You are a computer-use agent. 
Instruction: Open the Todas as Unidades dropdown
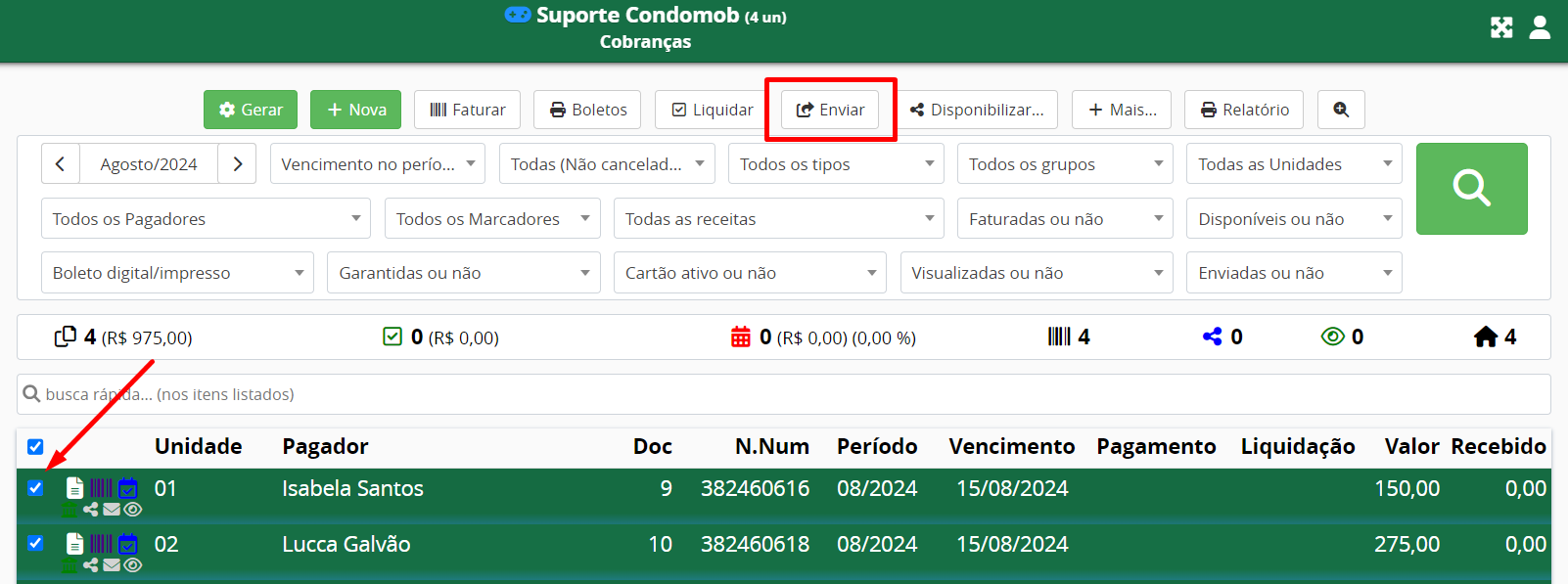[x=1294, y=164]
